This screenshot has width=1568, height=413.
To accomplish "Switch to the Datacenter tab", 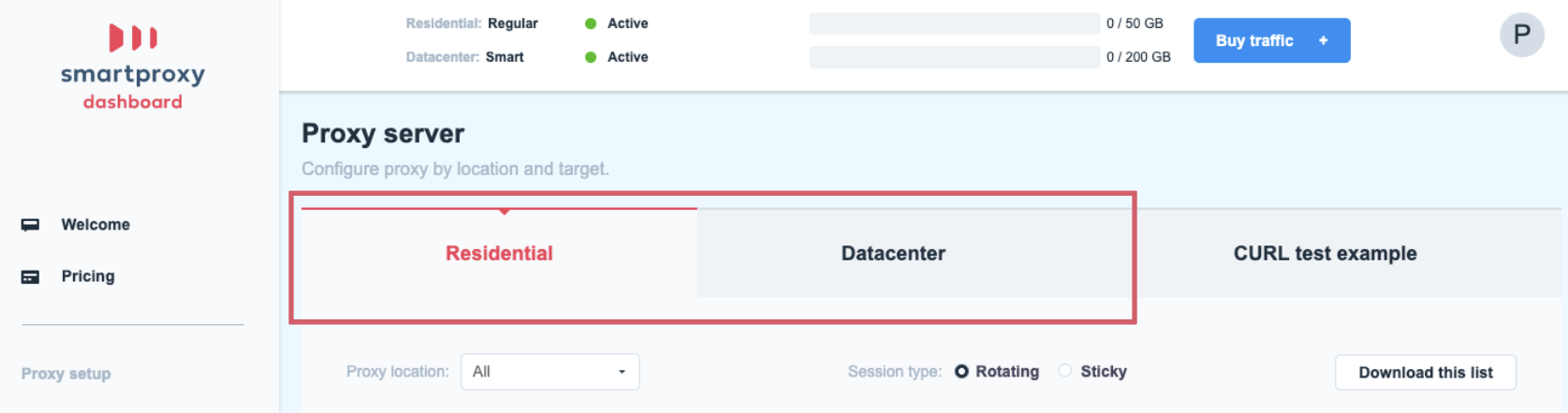I will pyautogui.click(x=893, y=253).
